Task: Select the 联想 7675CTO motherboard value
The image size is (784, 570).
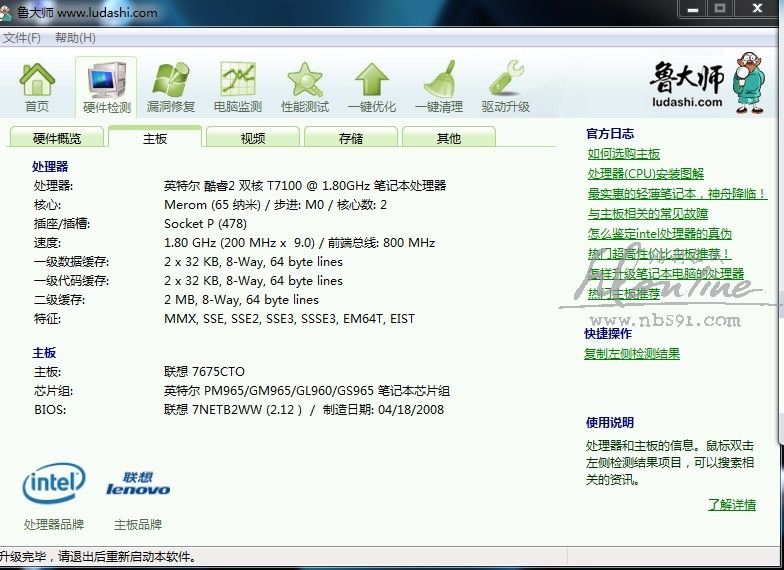Action: 204,372
